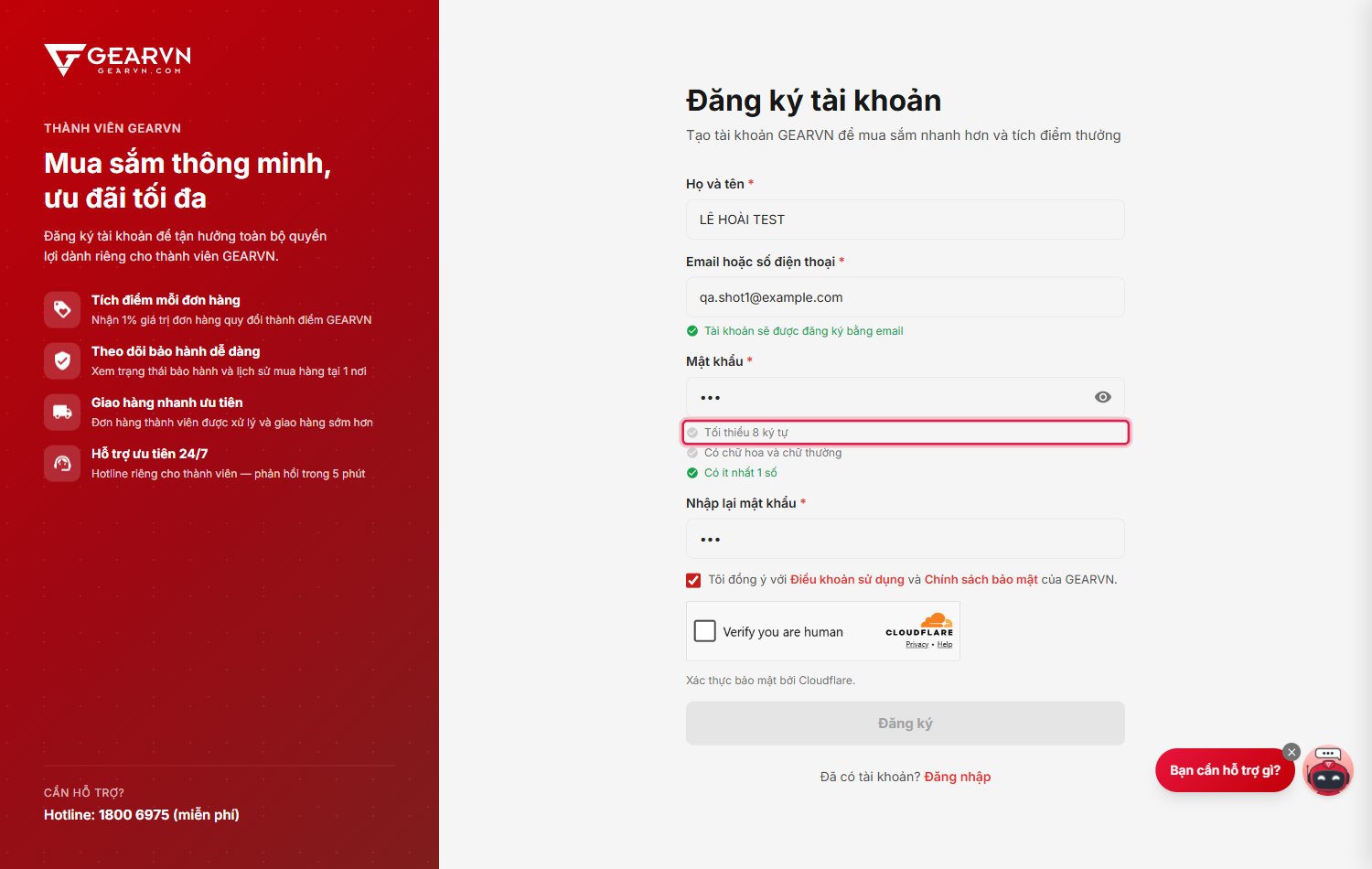1372x869 pixels.
Task: Click grey check beside 'Có chữ hoa và chữ thường'
Action: 692,453
